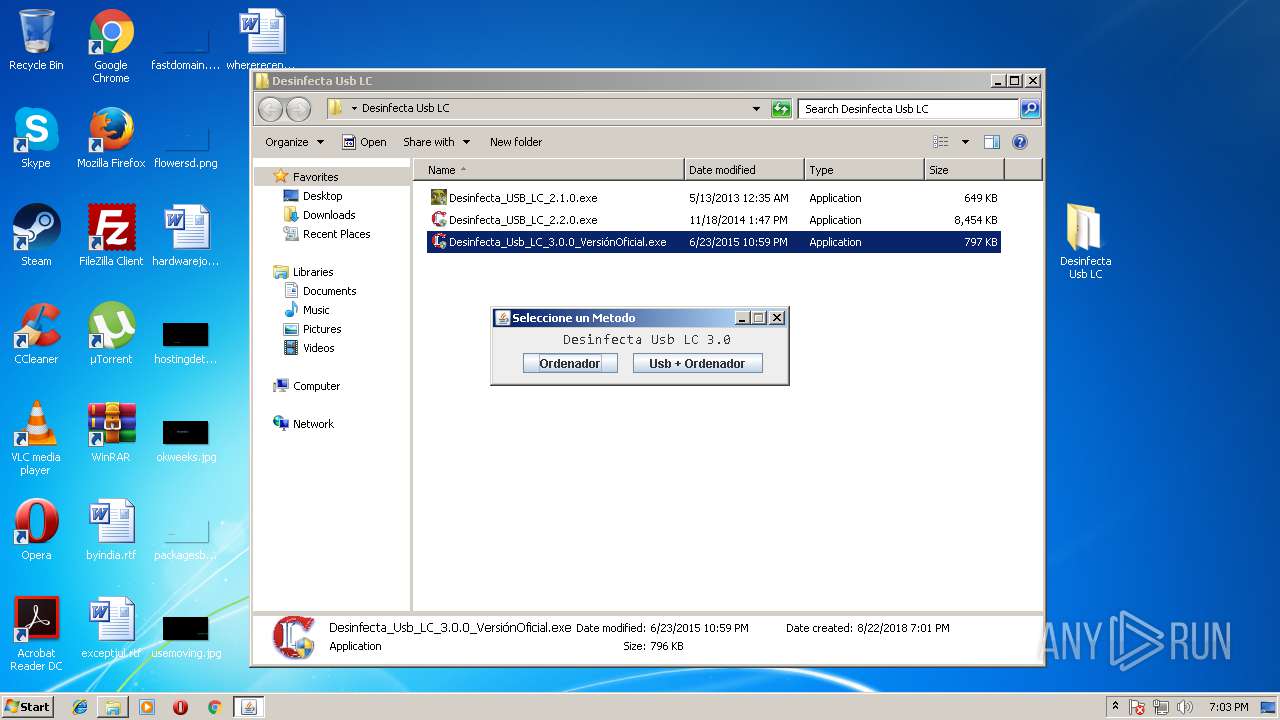Viewport: 1280px width, 720px height.
Task: Click the Ordenador button
Action: 570,364
